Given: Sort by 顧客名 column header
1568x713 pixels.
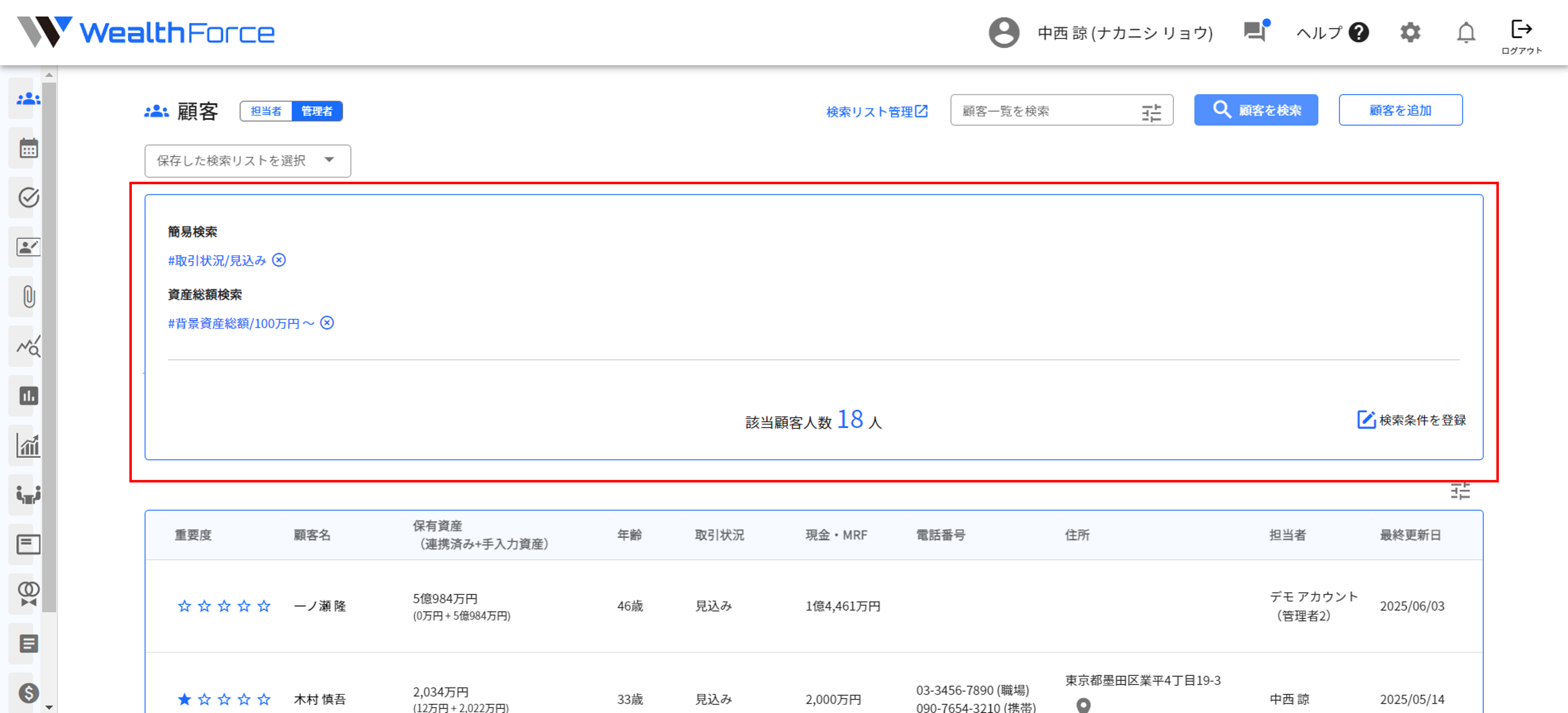Looking at the screenshot, I should click(x=312, y=534).
